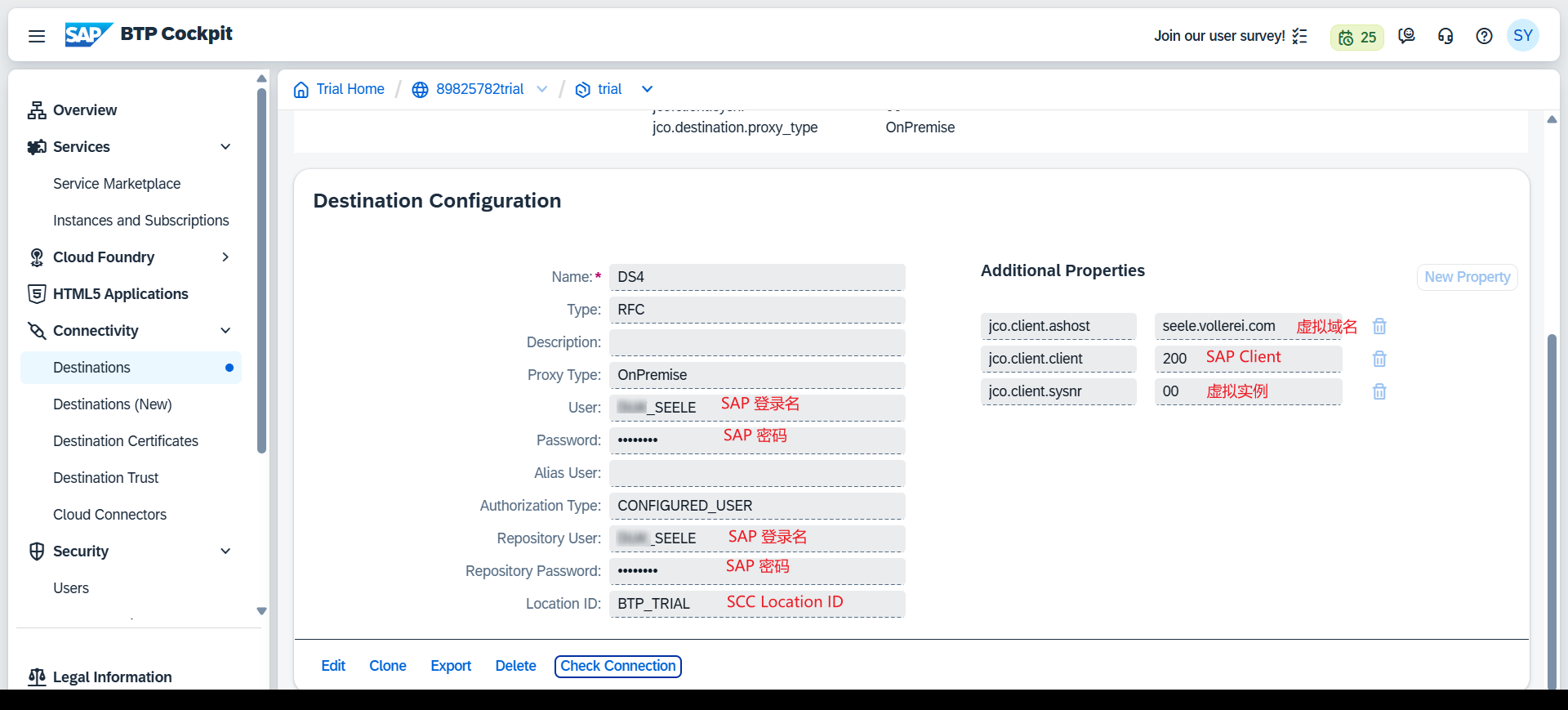This screenshot has height=710, width=1568.
Task: Click the Trial Home breadcrumb link
Action: [350, 89]
